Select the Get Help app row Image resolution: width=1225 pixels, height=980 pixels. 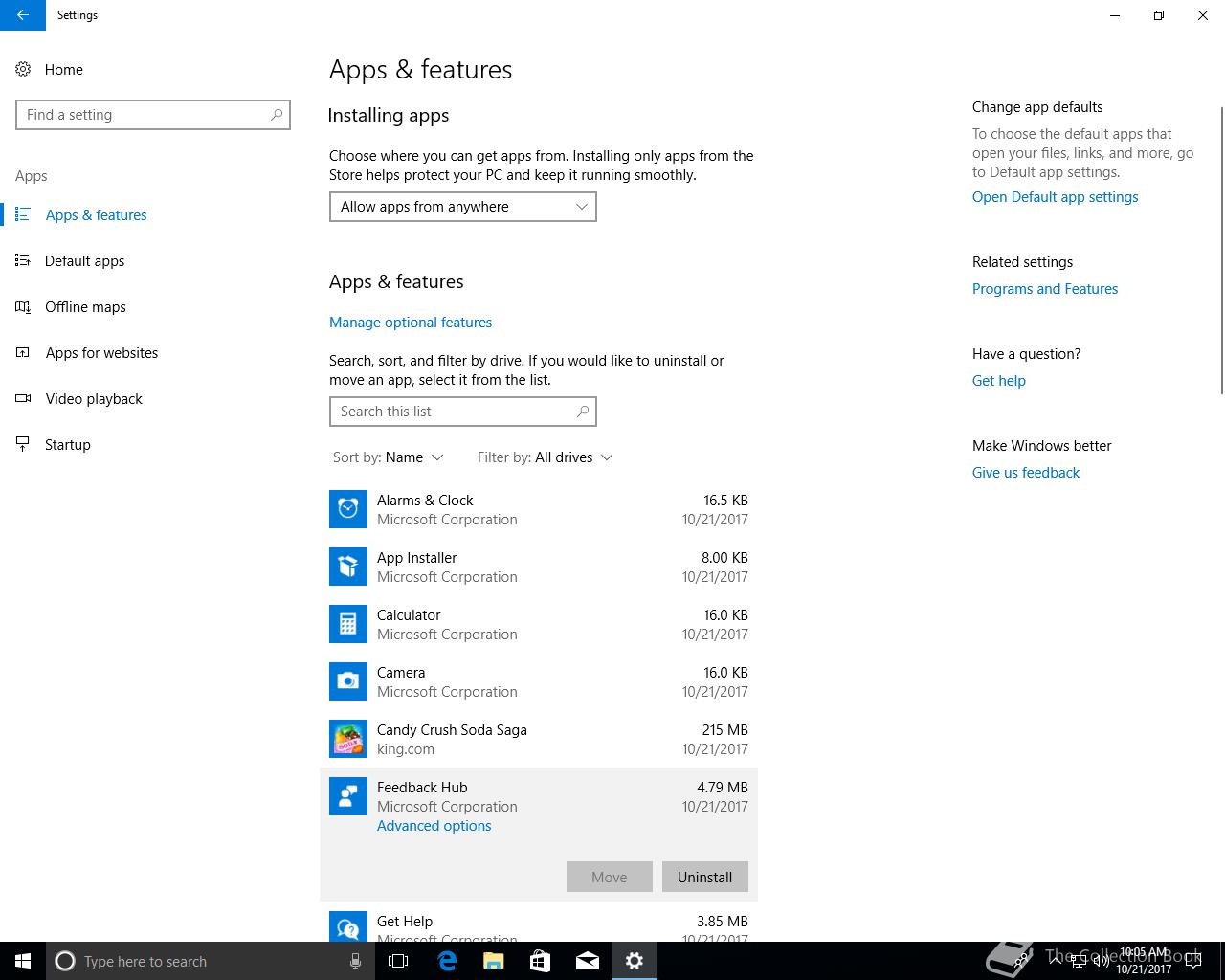tap(539, 924)
